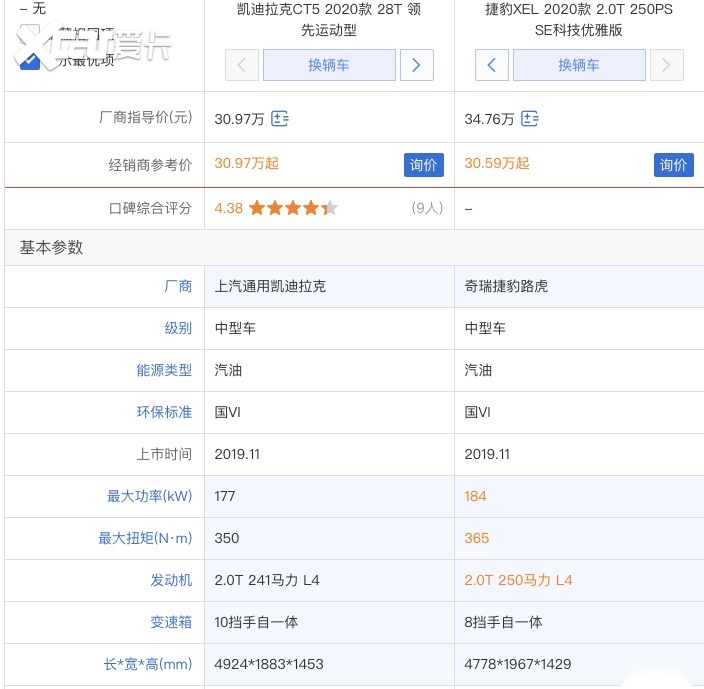Open the 变速箱 parameter link
The height and width of the screenshot is (689, 704).
(171, 622)
